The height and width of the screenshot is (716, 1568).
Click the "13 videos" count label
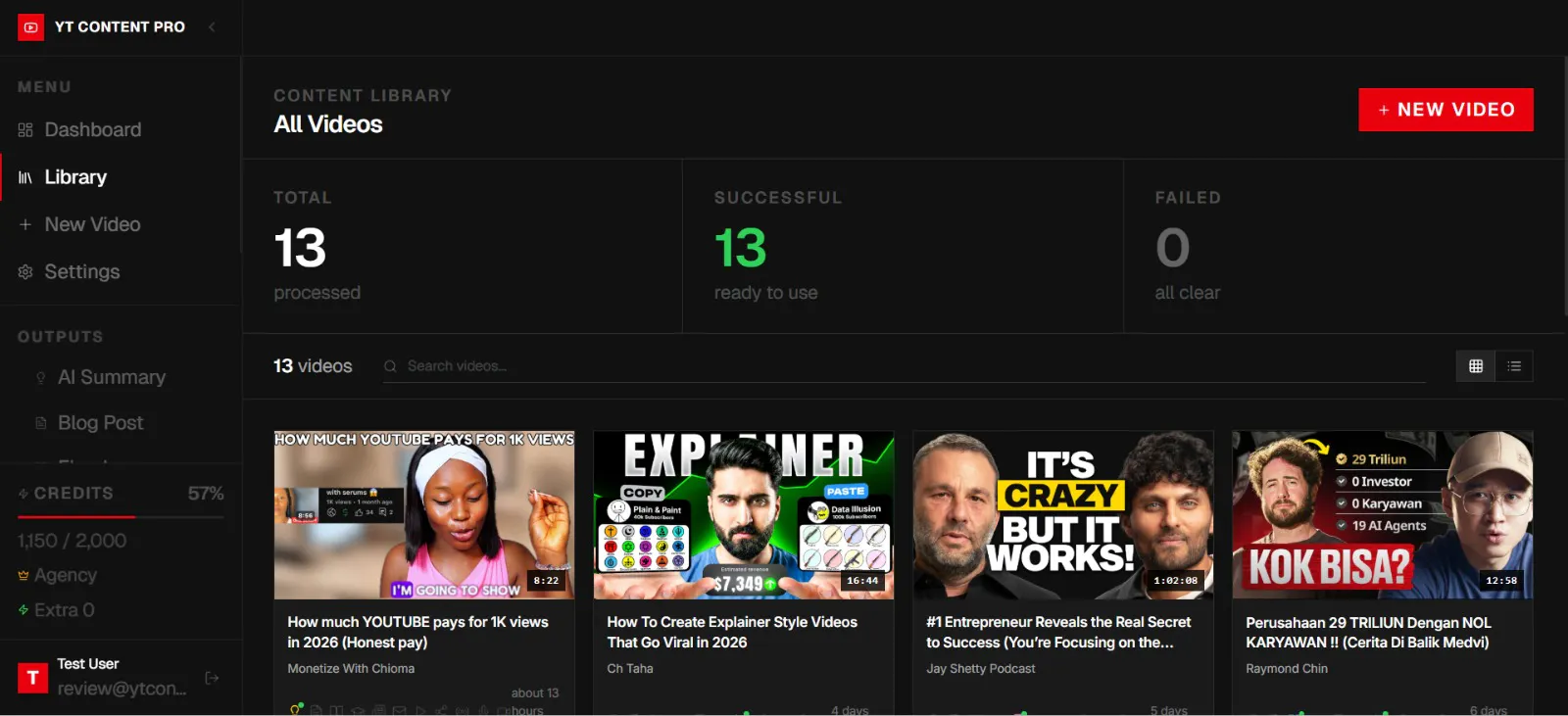click(x=313, y=366)
